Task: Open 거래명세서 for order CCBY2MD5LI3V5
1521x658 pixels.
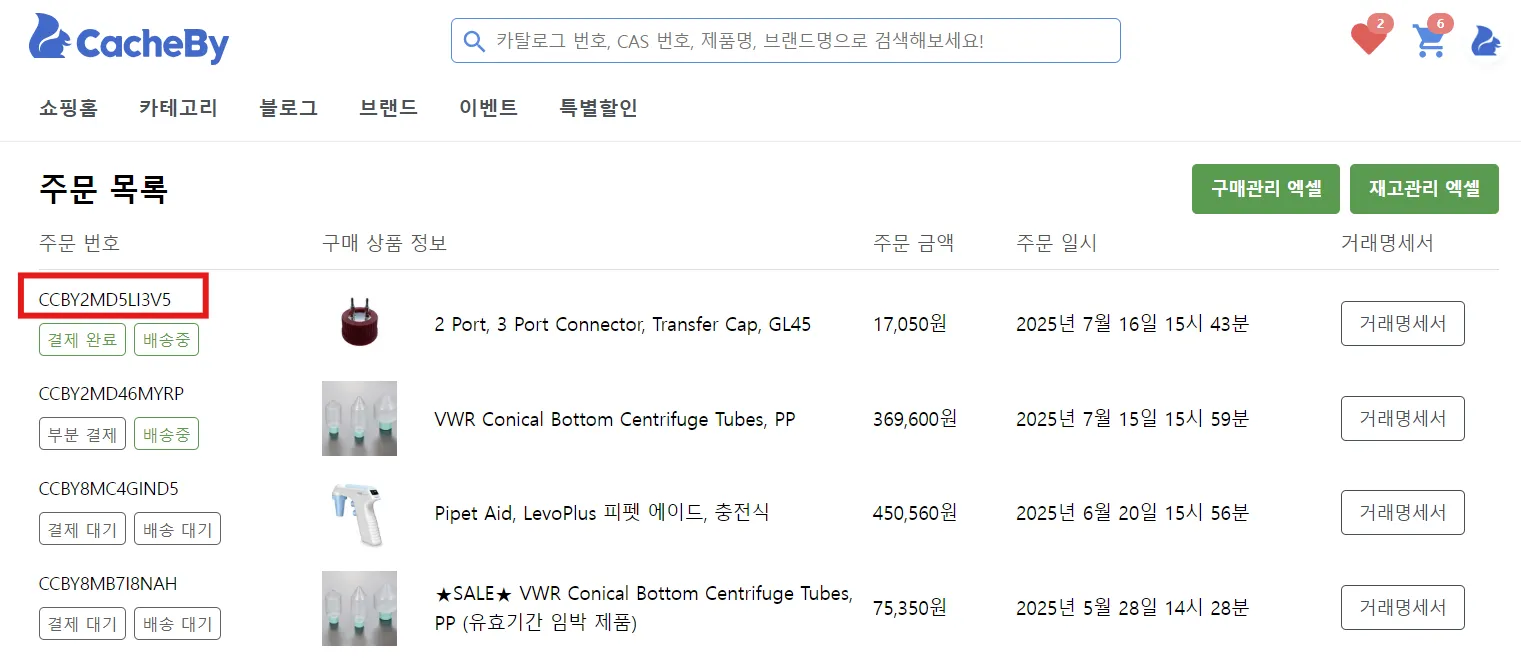Action: 1402,324
